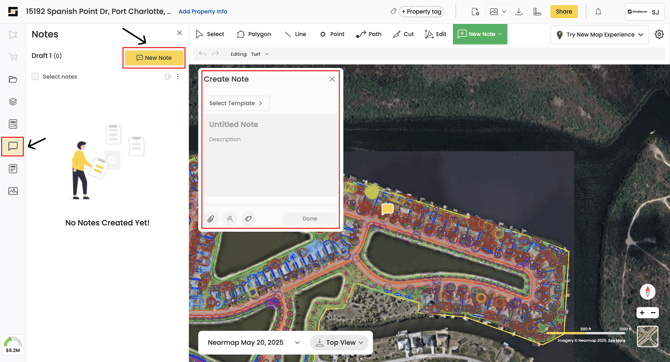Viewport: 670px width, 362px height.
Task: Open the Layers sidebar icon
Action: (x=13, y=102)
